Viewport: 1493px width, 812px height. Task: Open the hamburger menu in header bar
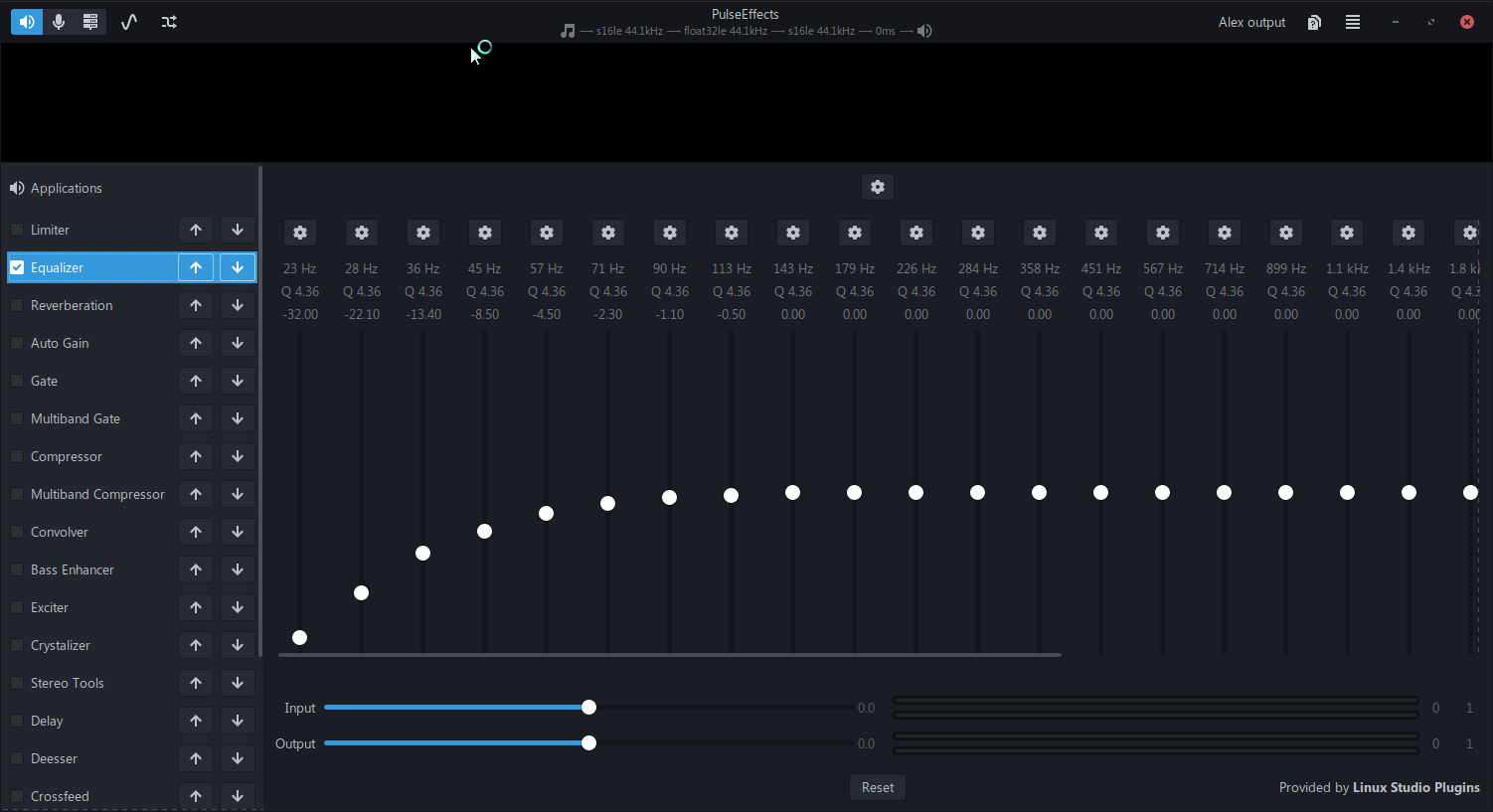click(1353, 22)
